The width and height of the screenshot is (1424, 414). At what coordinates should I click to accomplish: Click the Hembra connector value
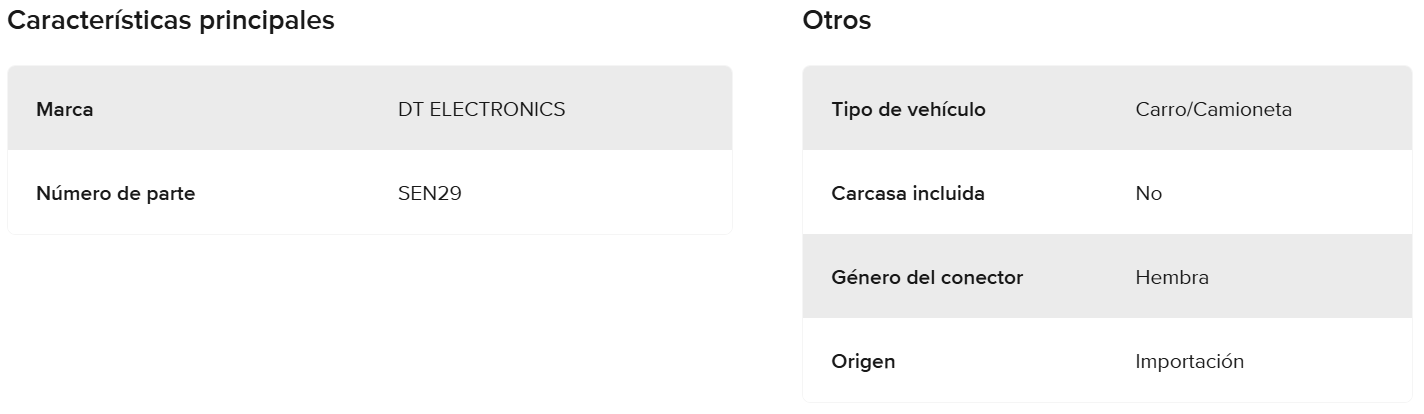1172,278
